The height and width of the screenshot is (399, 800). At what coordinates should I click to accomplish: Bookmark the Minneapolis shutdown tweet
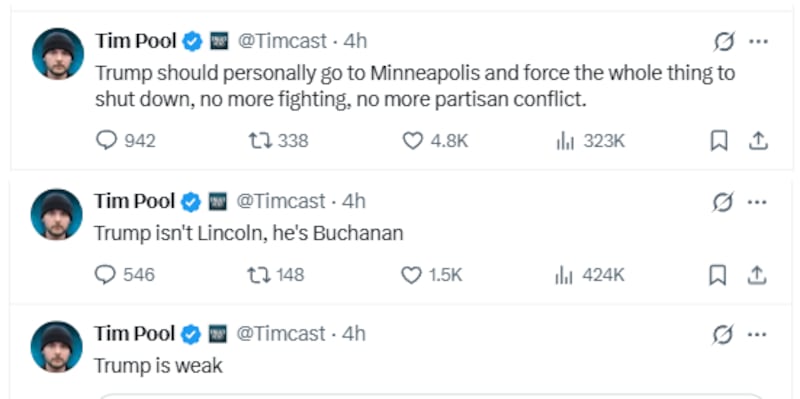719,141
